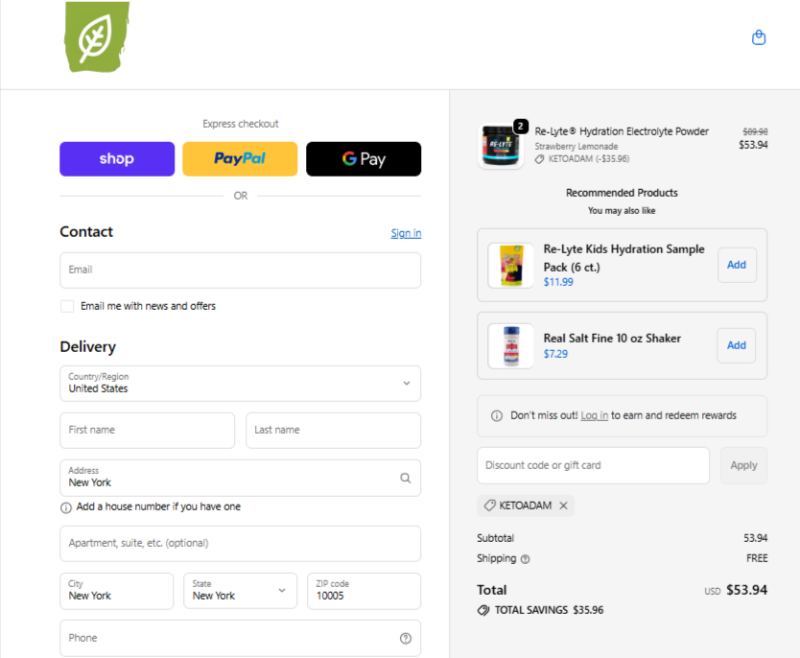The height and width of the screenshot is (658, 800).
Task: Select Google Pay express checkout
Action: point(363,159)
